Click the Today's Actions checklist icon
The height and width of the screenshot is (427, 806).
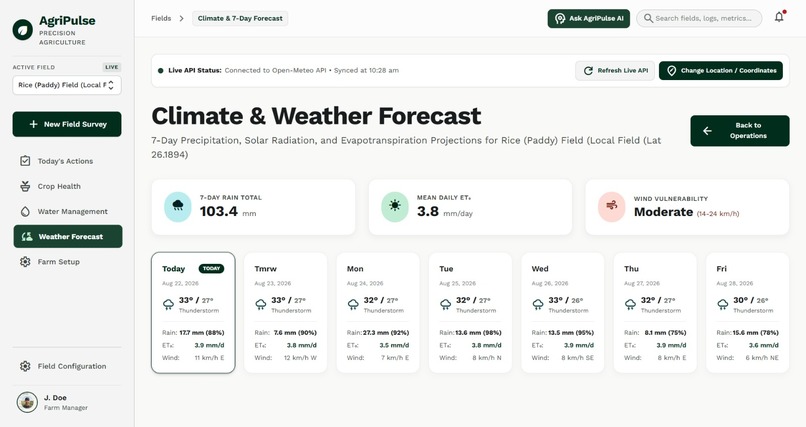[x=25, y=161]
